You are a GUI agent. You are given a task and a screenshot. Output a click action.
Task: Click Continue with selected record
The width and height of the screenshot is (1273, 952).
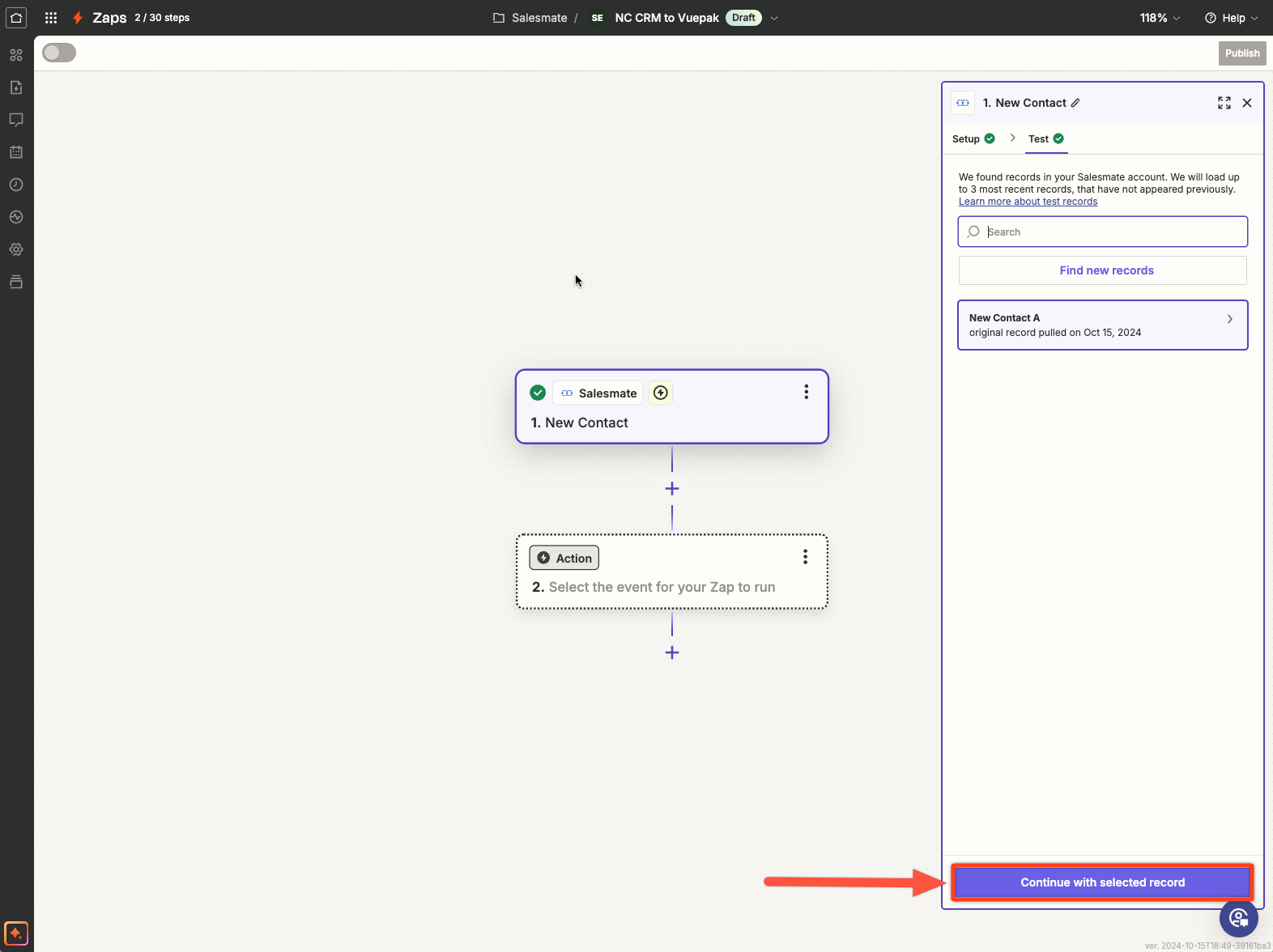[1102, 882]
